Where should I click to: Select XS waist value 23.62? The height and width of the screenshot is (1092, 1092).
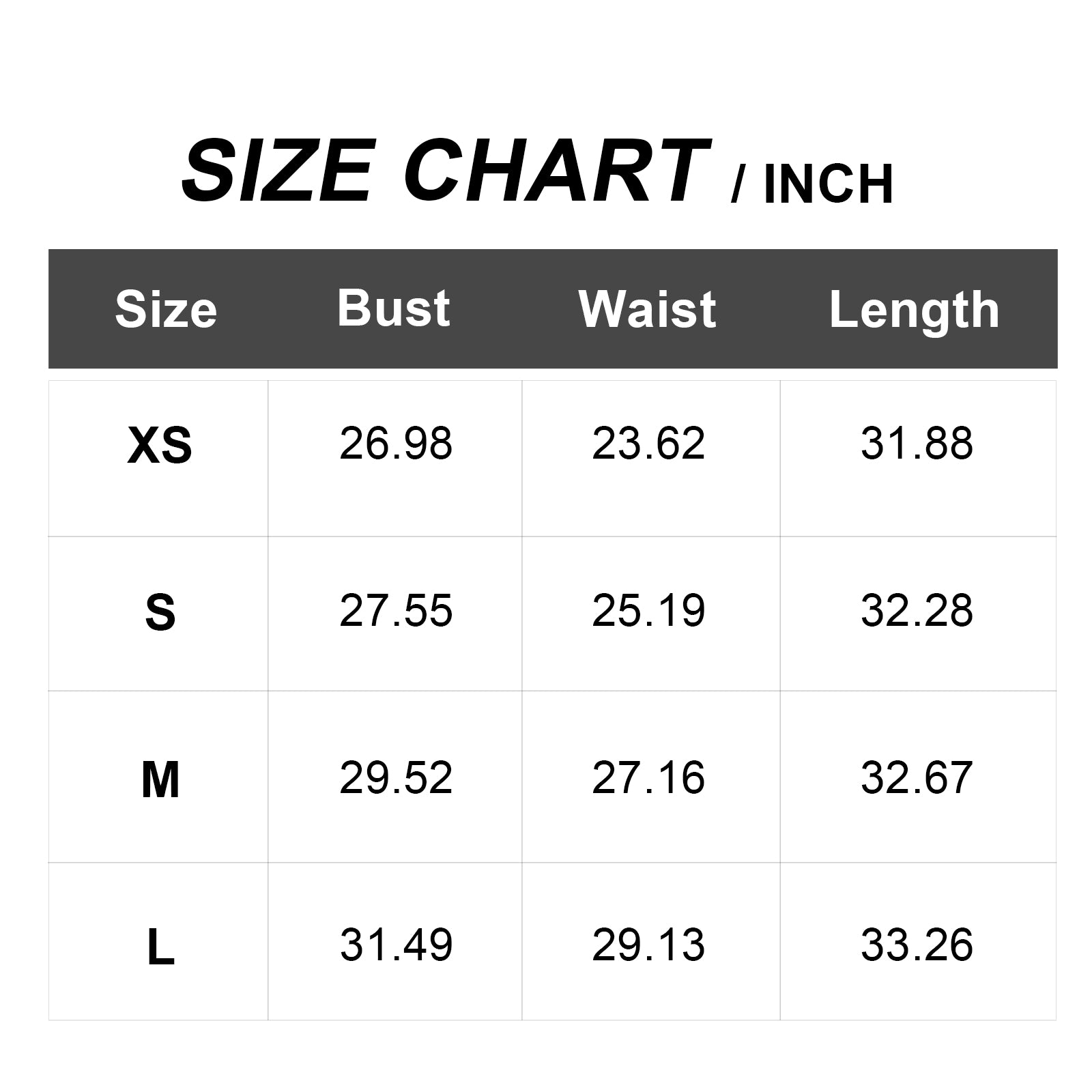tap(648, 444)
